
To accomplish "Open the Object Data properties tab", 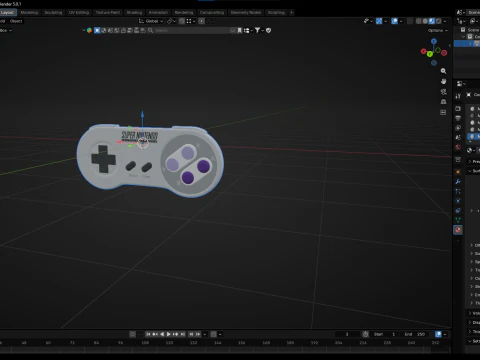I will tap(458, 220).
